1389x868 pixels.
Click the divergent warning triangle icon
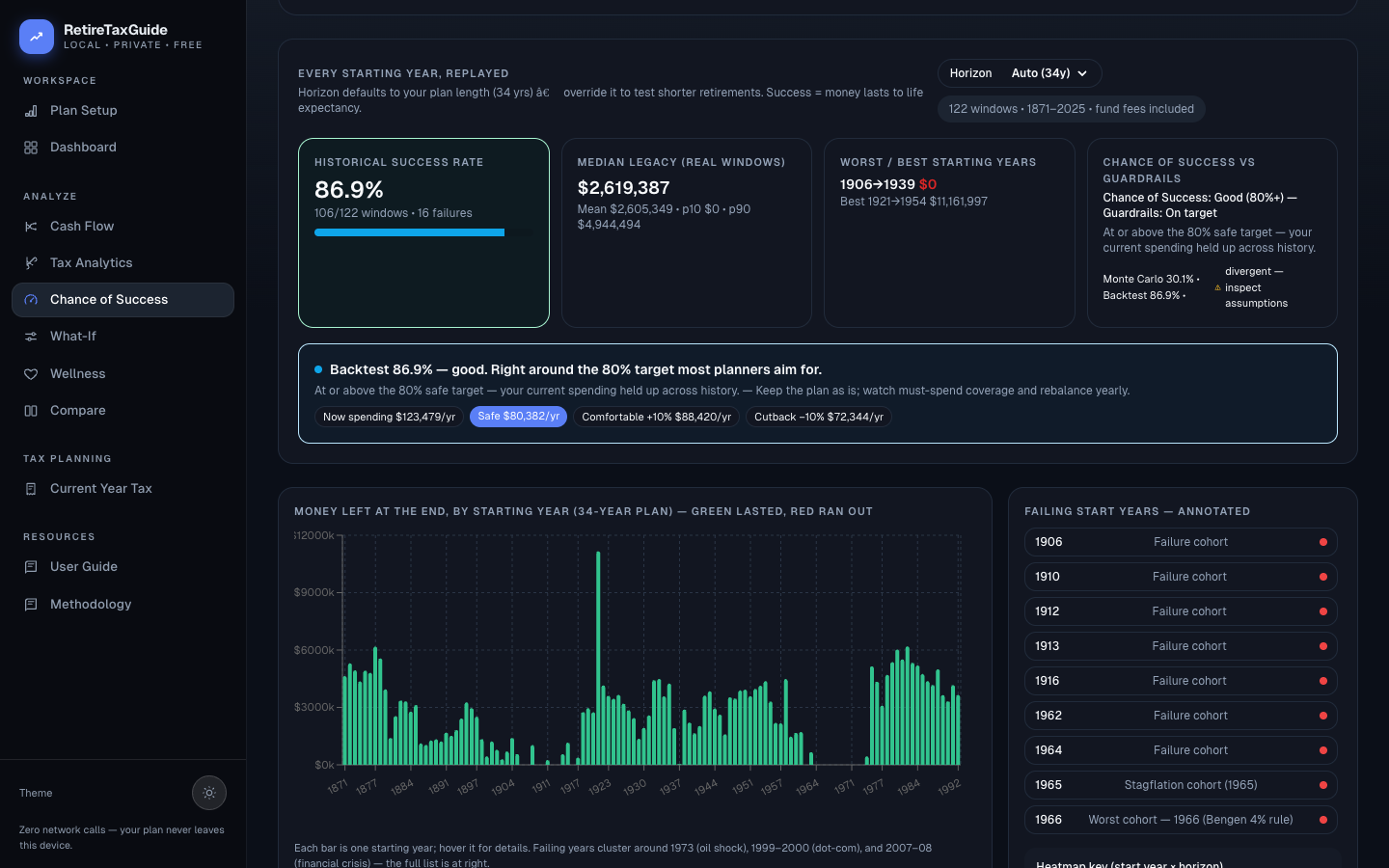coord(1217,287)
